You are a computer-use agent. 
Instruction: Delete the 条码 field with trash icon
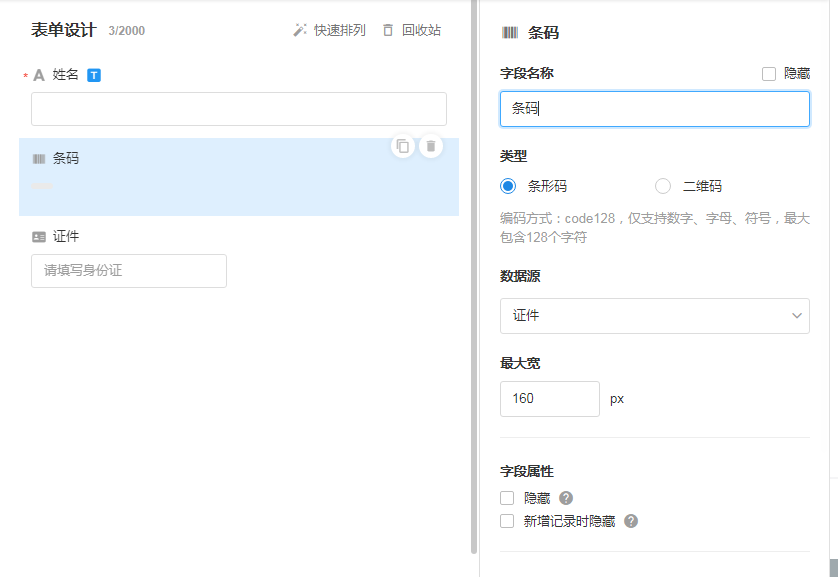pos(431,146)
